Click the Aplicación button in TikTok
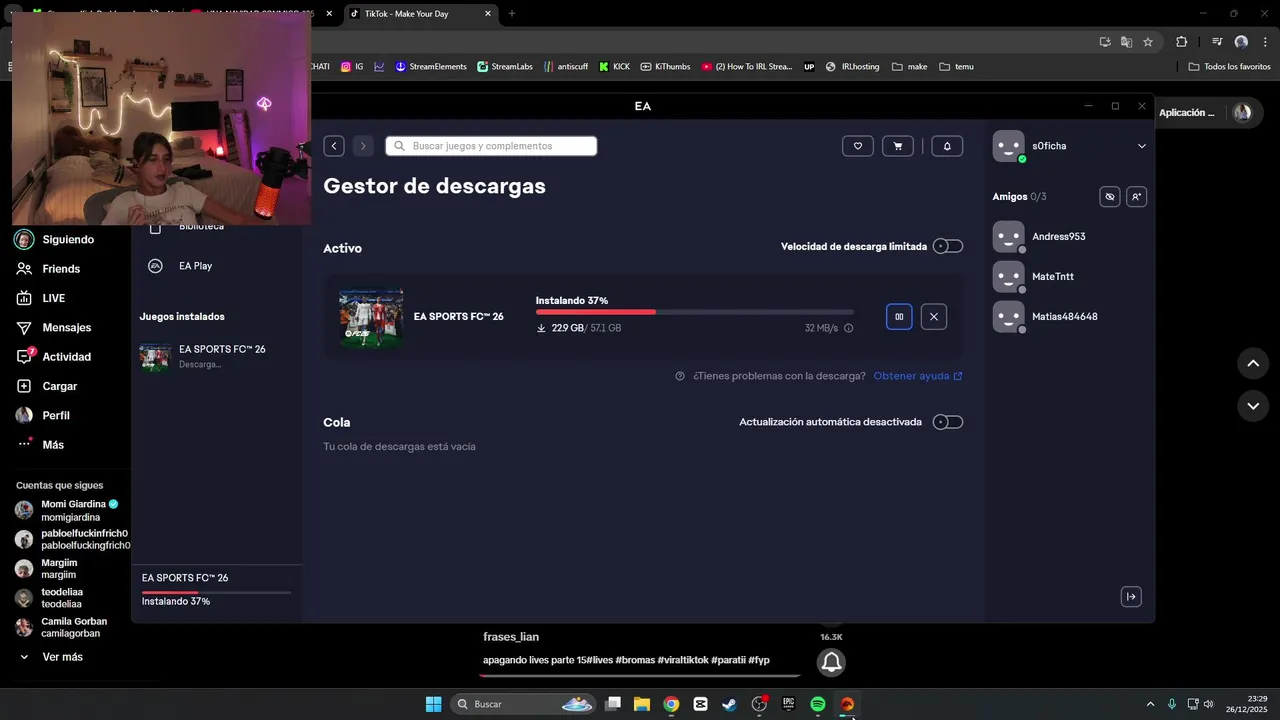The height and width of the screenshot is (720, 1280). 1187,113
